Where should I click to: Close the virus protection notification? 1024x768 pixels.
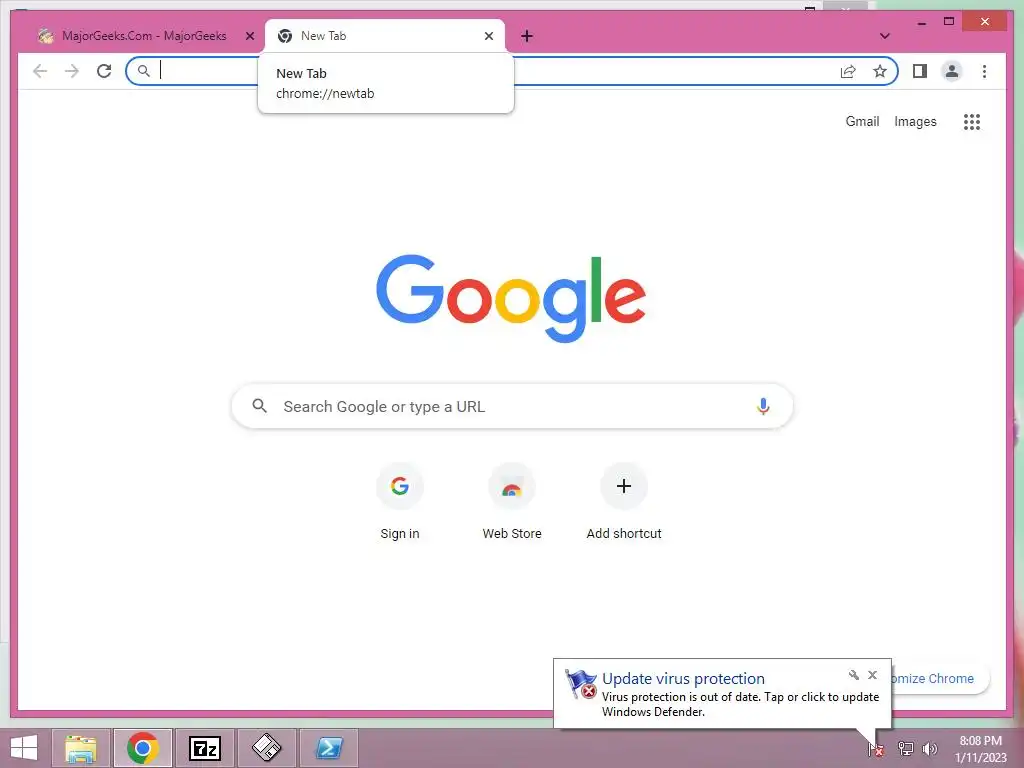872,675
